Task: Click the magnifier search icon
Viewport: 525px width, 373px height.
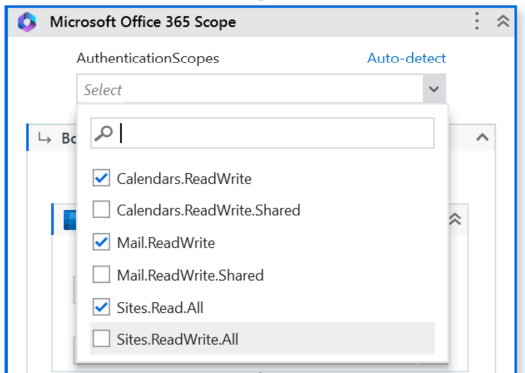Action: click(103, 133)
